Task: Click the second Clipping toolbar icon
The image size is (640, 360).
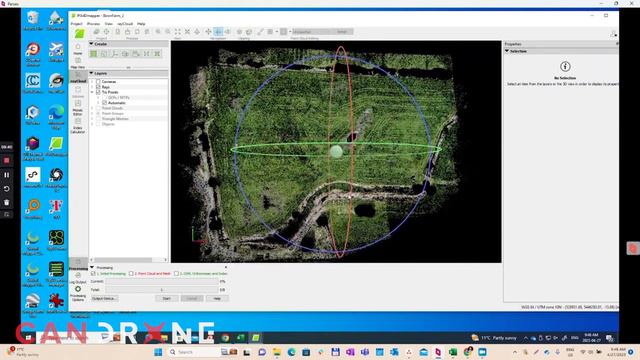Action: pos(249,32)
